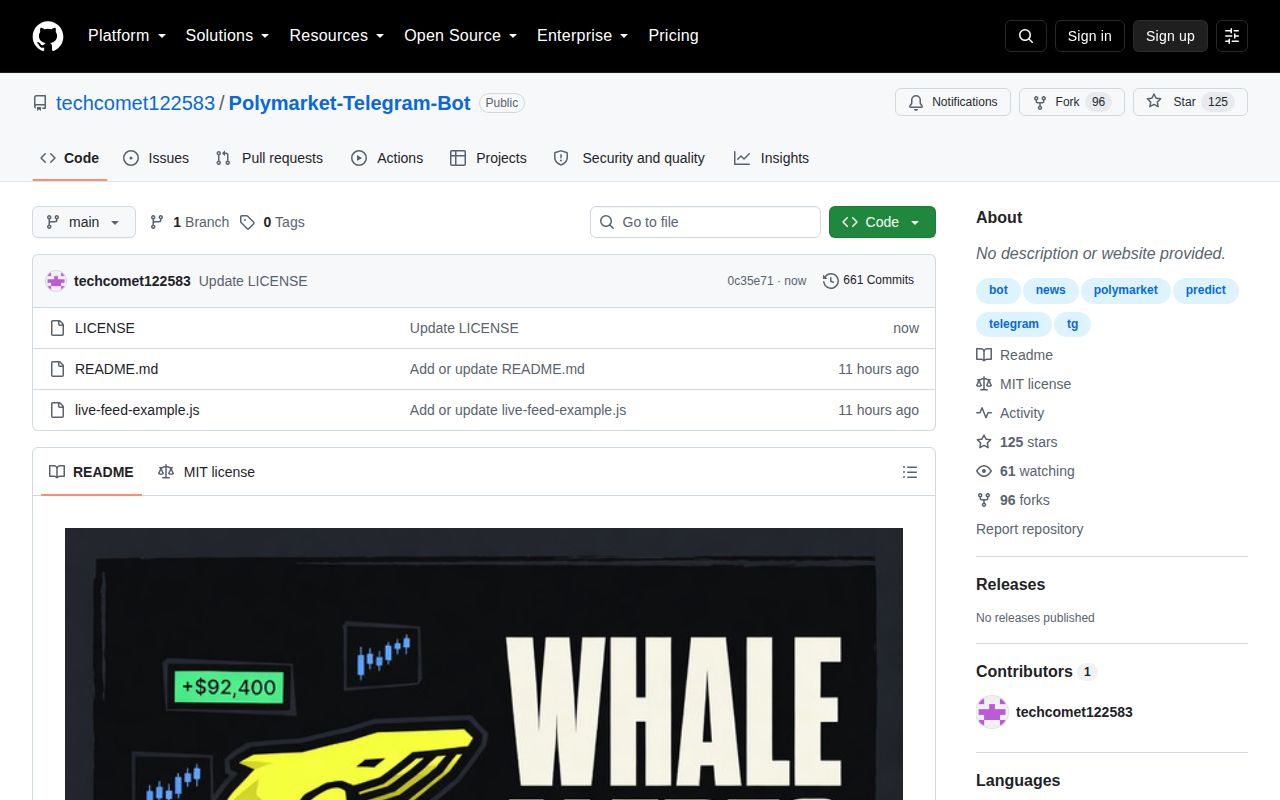This screenshot has height=800, width=1280.
Task: Open the README.md file
Action: [116, 369]
